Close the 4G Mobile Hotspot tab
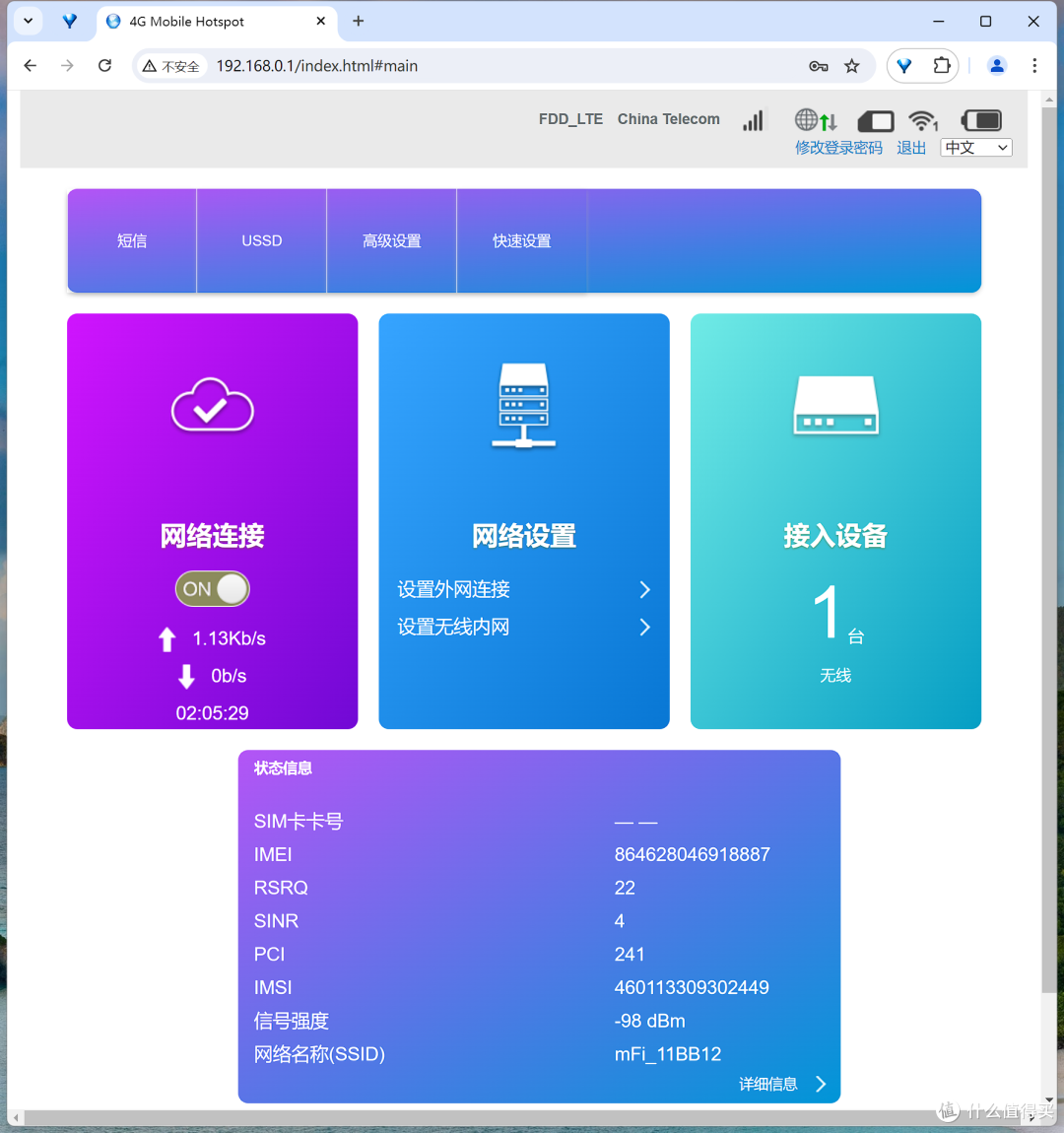 coord(321,21)
